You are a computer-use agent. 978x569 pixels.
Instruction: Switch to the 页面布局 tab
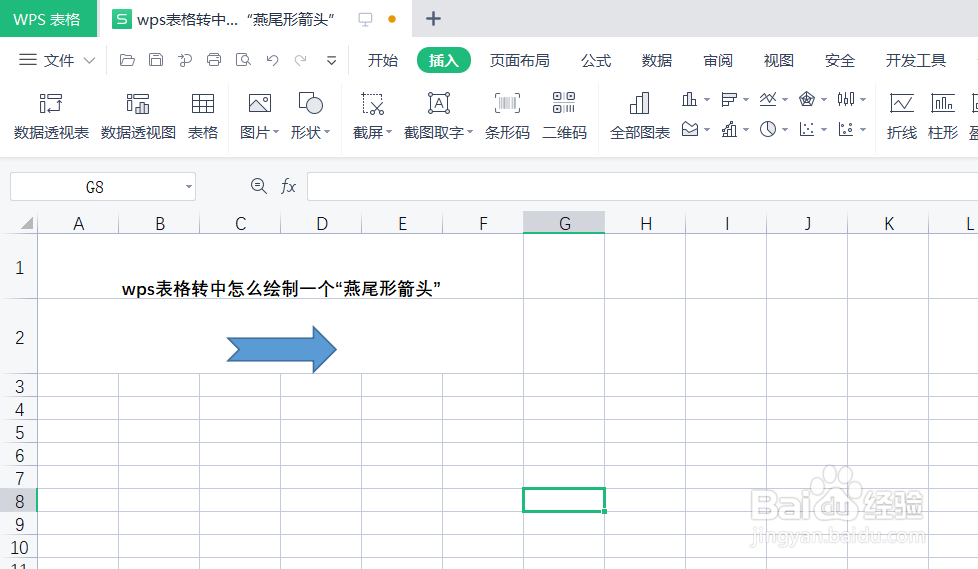point(520,61)
